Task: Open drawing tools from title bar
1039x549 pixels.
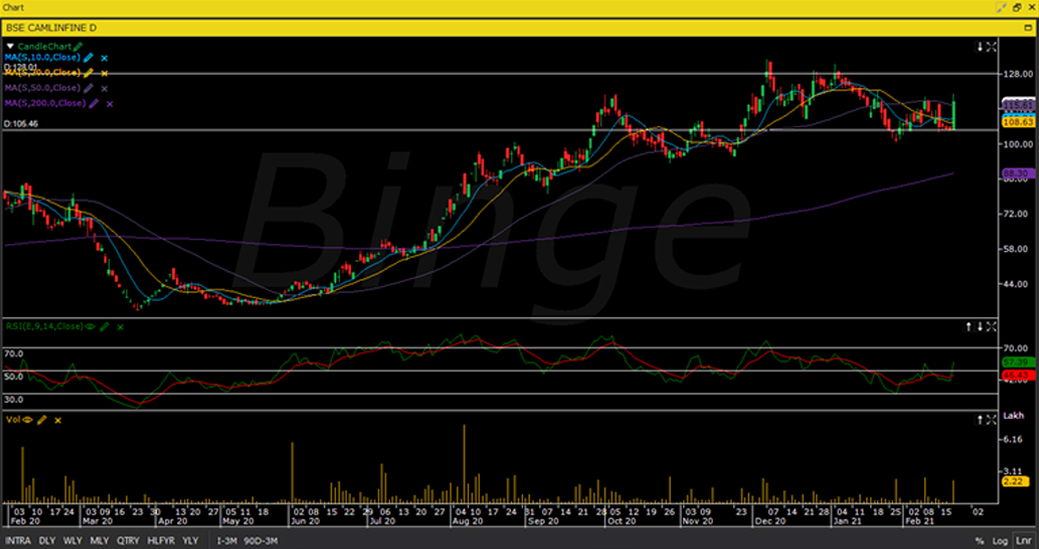Action: pyautogui.click(x=1002, y=7)
